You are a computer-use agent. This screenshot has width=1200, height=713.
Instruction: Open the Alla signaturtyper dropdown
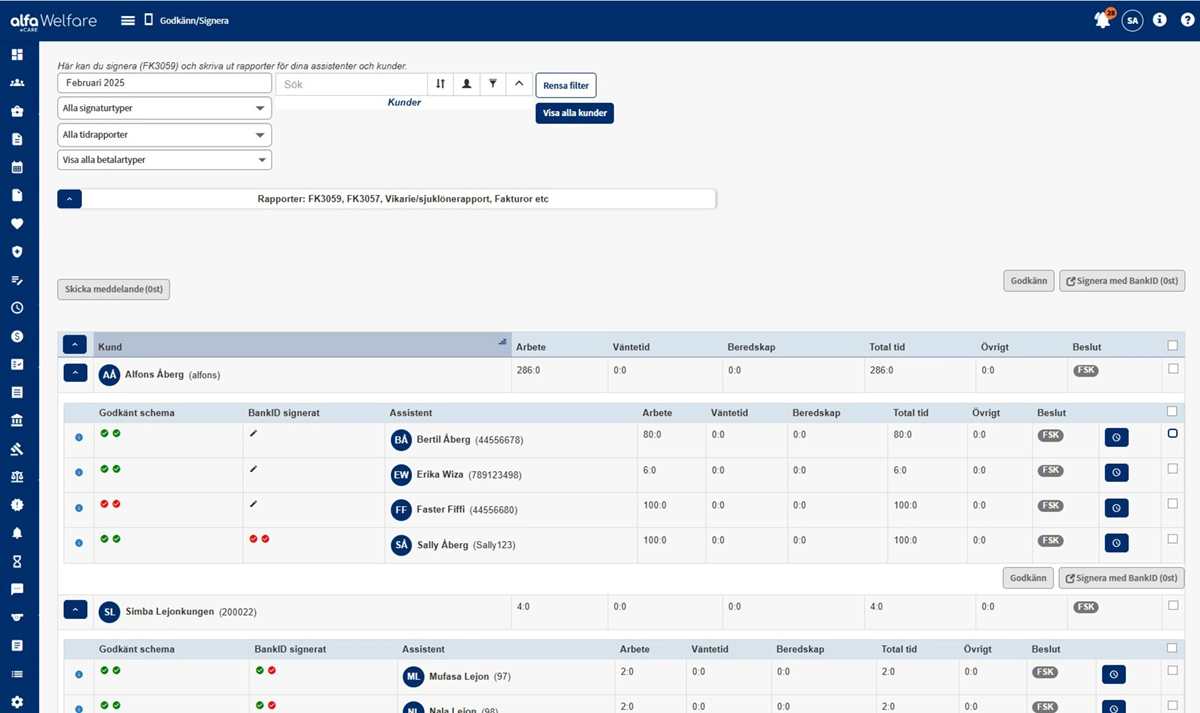click(x=164, y=107)
